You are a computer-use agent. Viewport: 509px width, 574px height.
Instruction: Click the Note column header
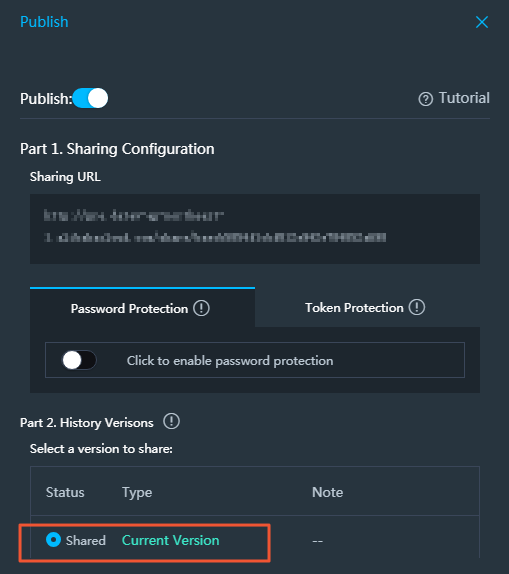(x=327, y=492)
